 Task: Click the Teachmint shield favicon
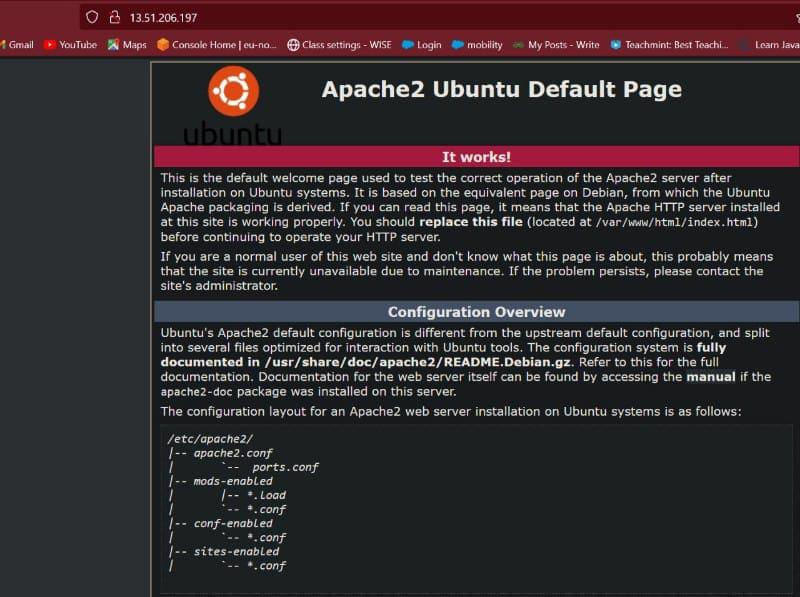coord(616,45)
